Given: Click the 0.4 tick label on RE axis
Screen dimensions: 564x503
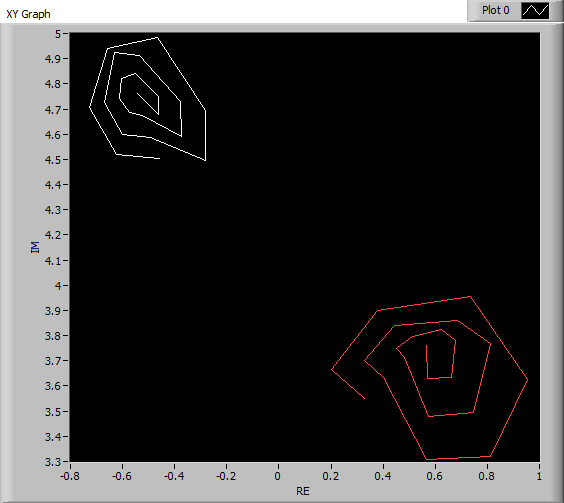Looking at the screenshot, I should tap(382, 476).
